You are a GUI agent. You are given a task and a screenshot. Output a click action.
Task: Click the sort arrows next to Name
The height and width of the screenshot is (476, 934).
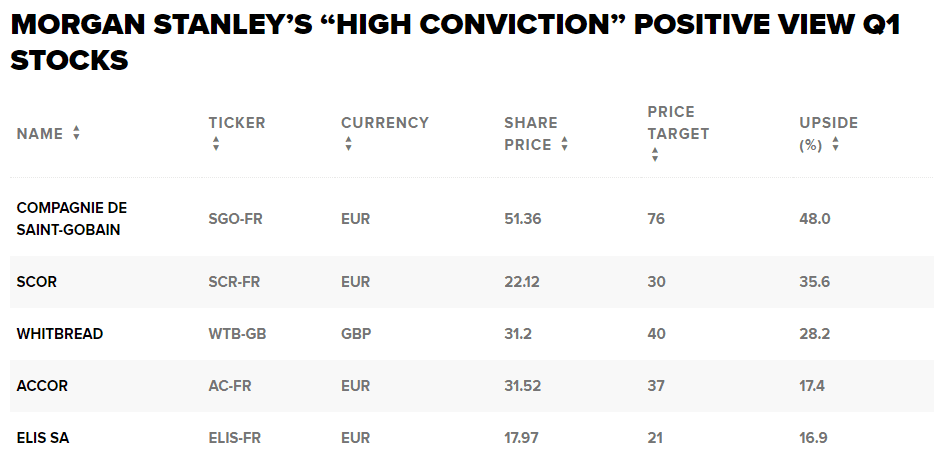76,134
